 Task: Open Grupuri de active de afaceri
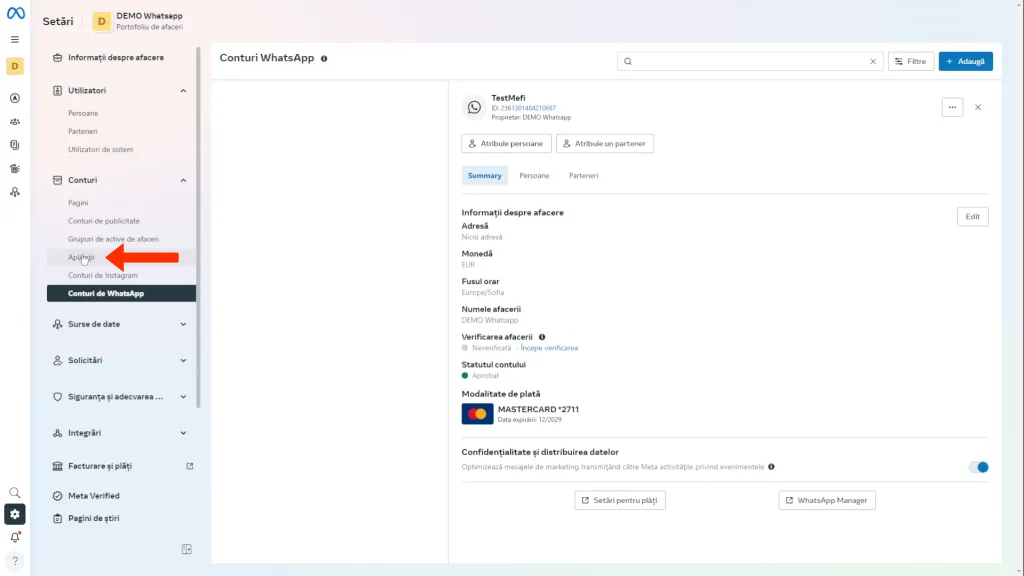[x=113, y=239]
